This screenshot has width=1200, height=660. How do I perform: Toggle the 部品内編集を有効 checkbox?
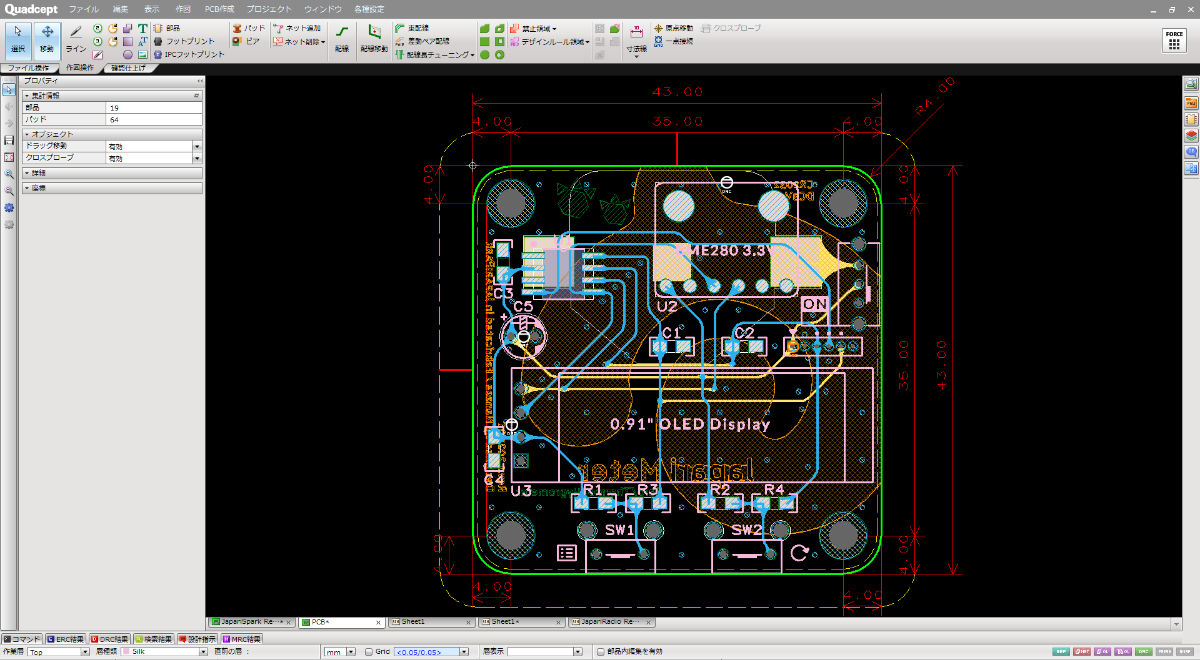tap(598, 651)
